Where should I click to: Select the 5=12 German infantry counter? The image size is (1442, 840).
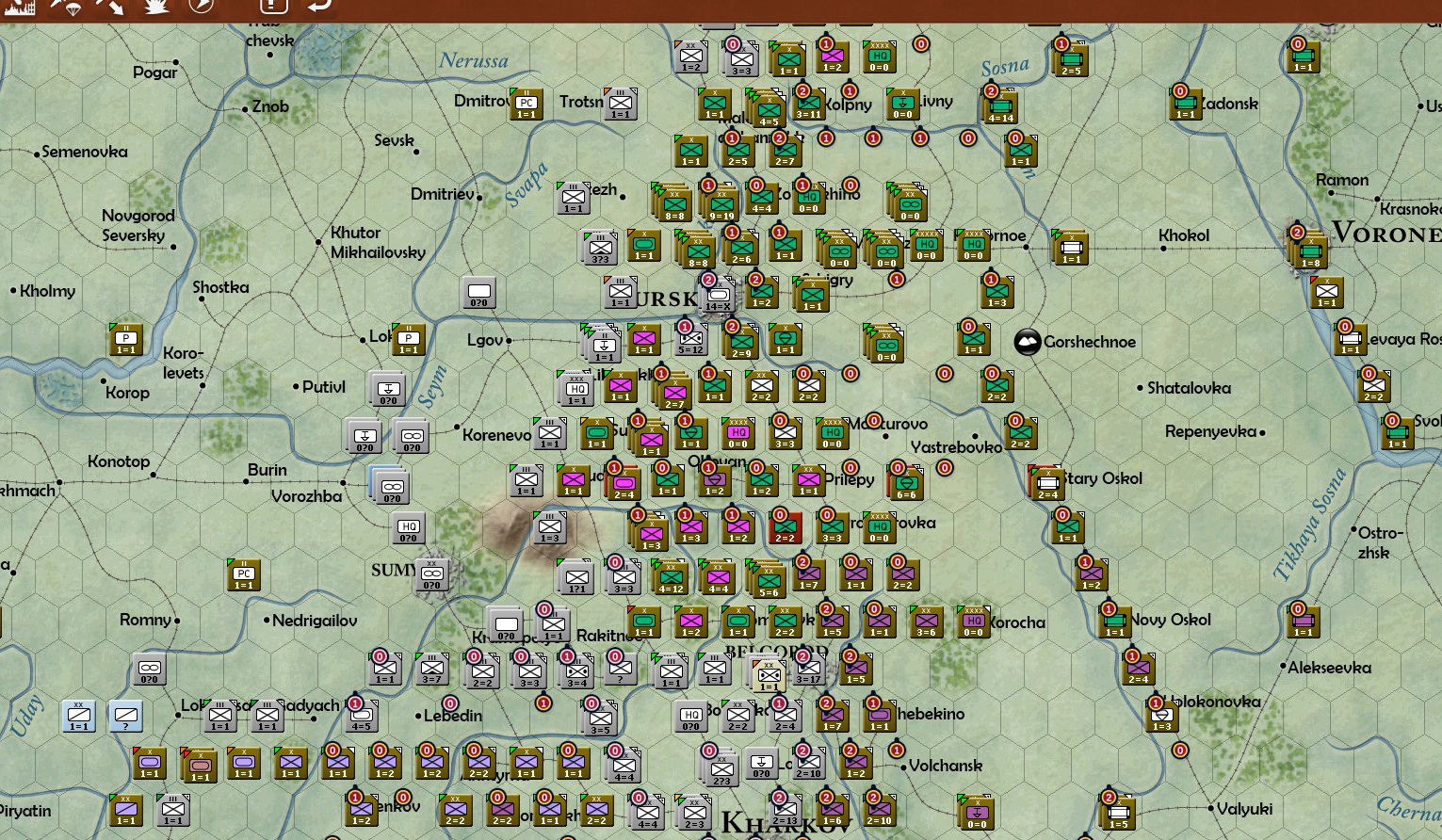pos(691,339)
